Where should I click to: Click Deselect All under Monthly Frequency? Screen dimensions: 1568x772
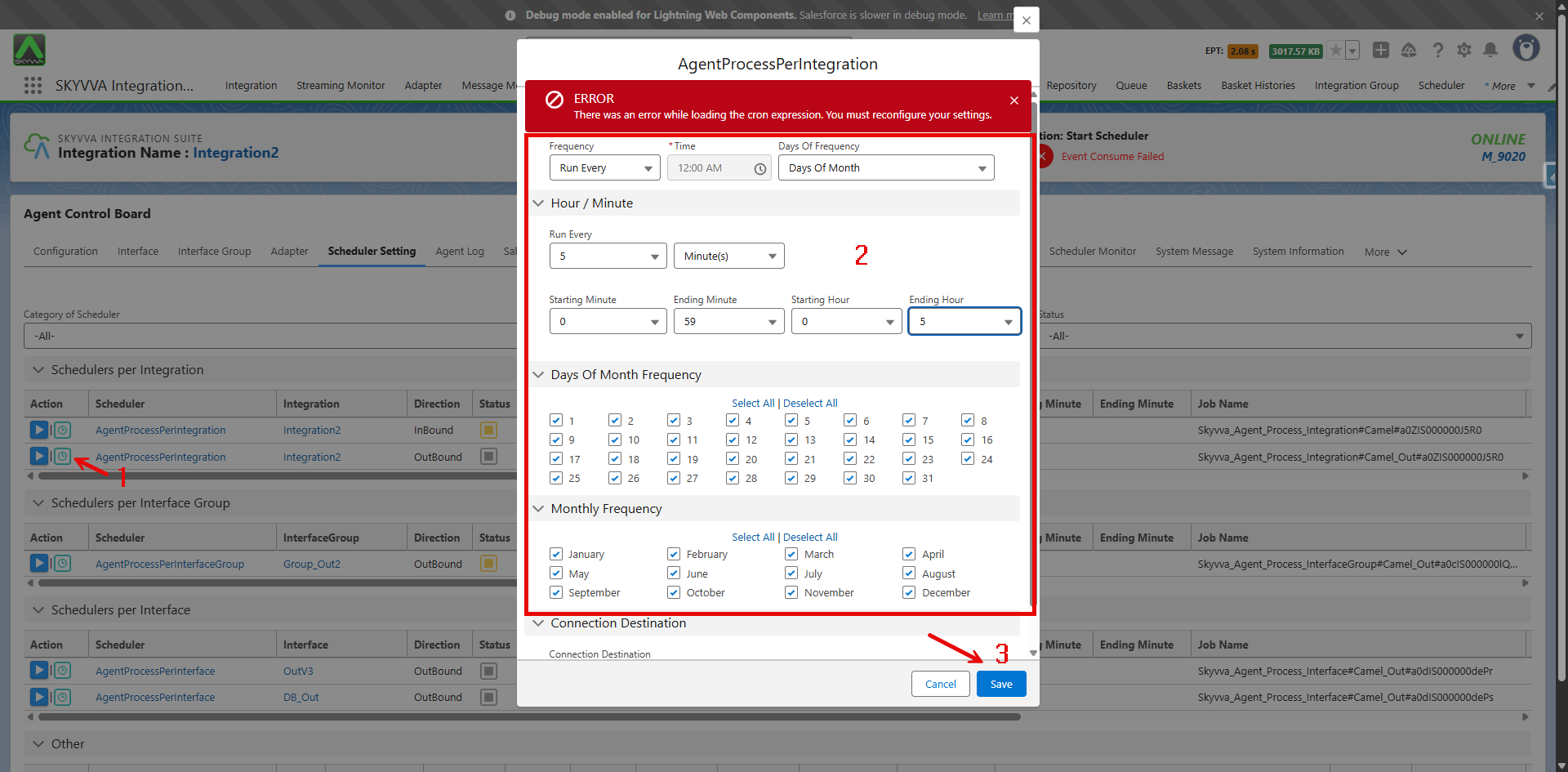pos(810,538)
